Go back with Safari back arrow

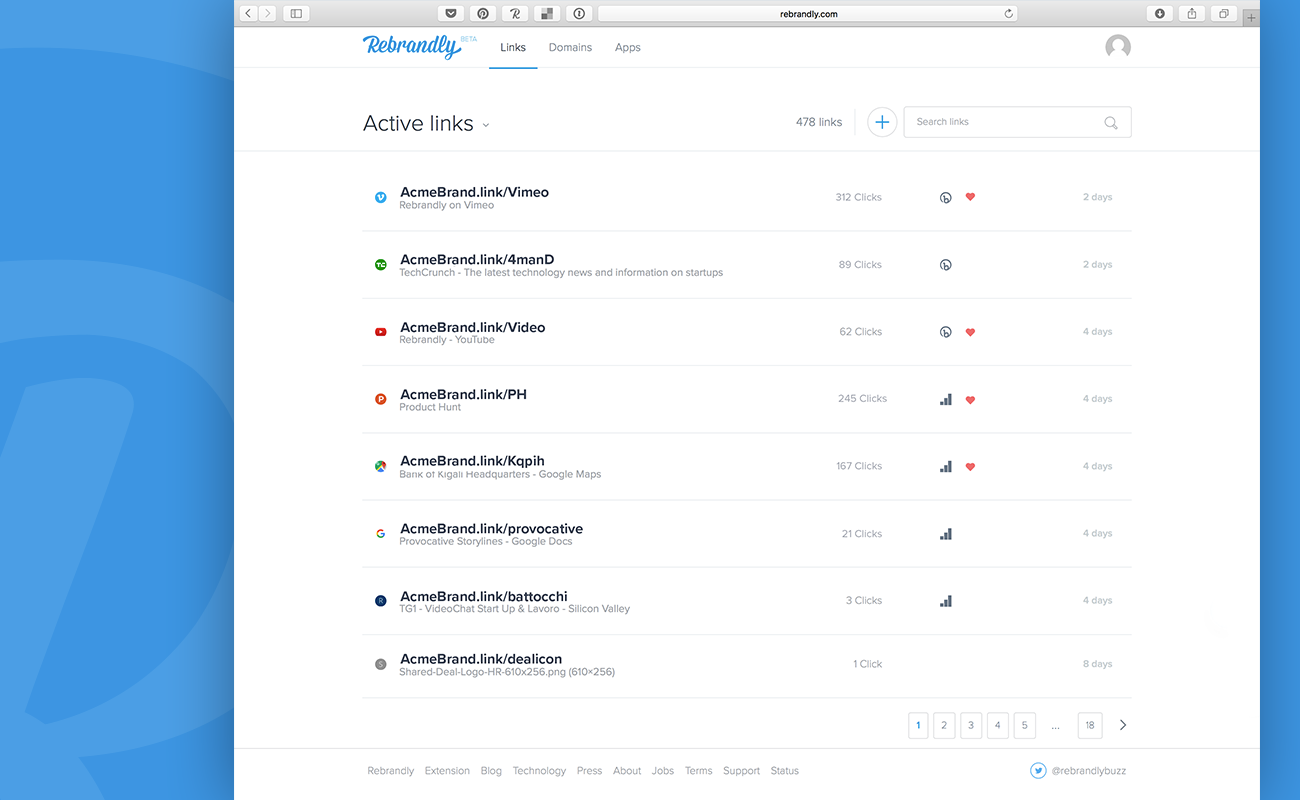tap(248, 14)
